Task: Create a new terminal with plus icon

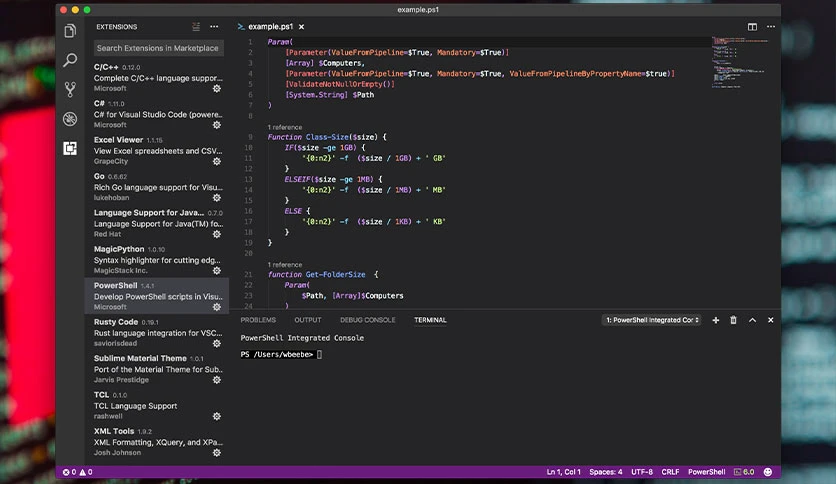Action: (x=716, y=320)
